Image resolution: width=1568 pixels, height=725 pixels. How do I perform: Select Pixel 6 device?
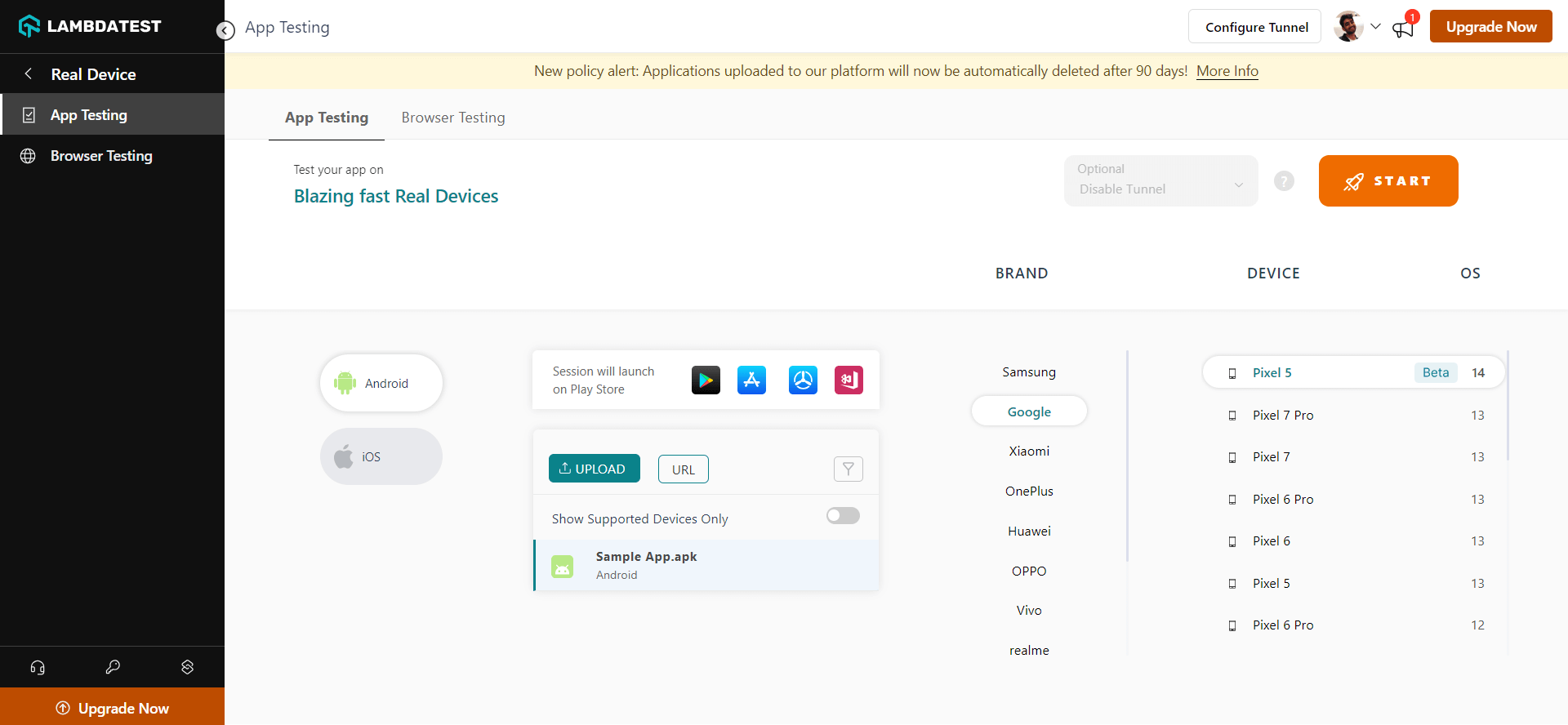[x=1353, y=541]
